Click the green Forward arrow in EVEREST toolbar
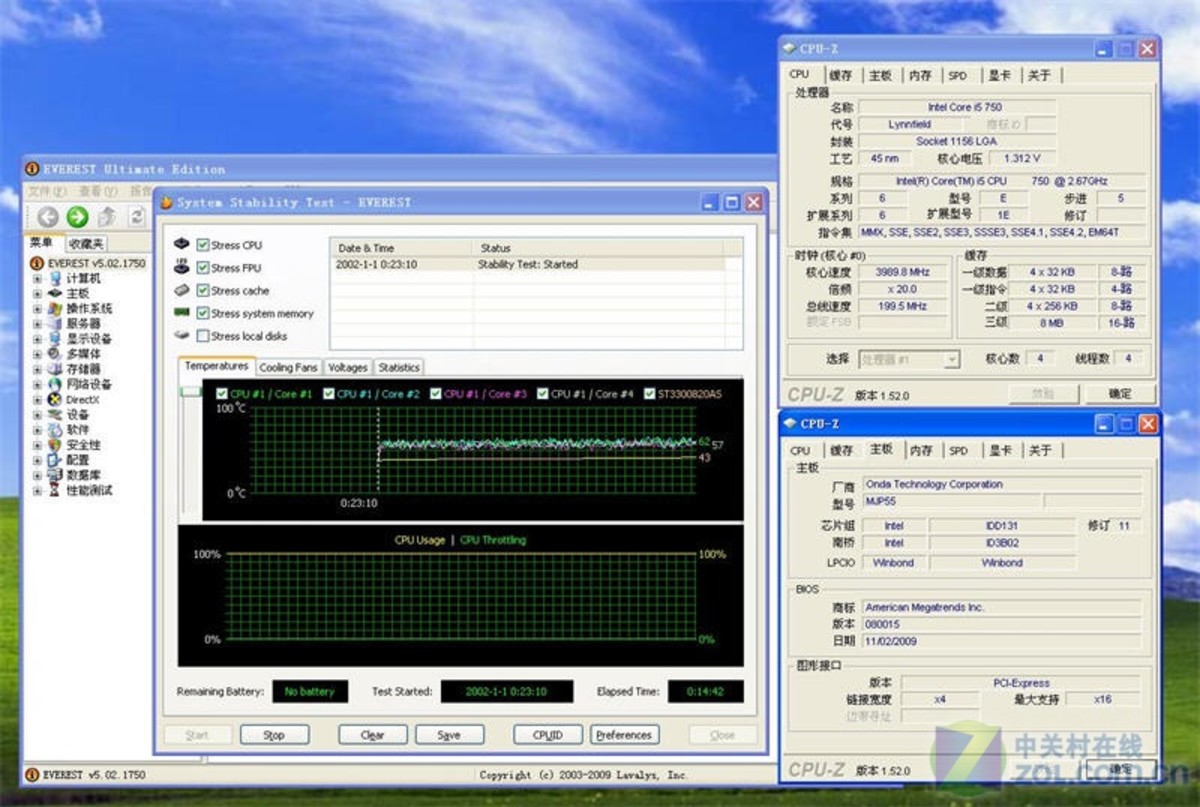 pyautogui.click(x=77, y=216)
